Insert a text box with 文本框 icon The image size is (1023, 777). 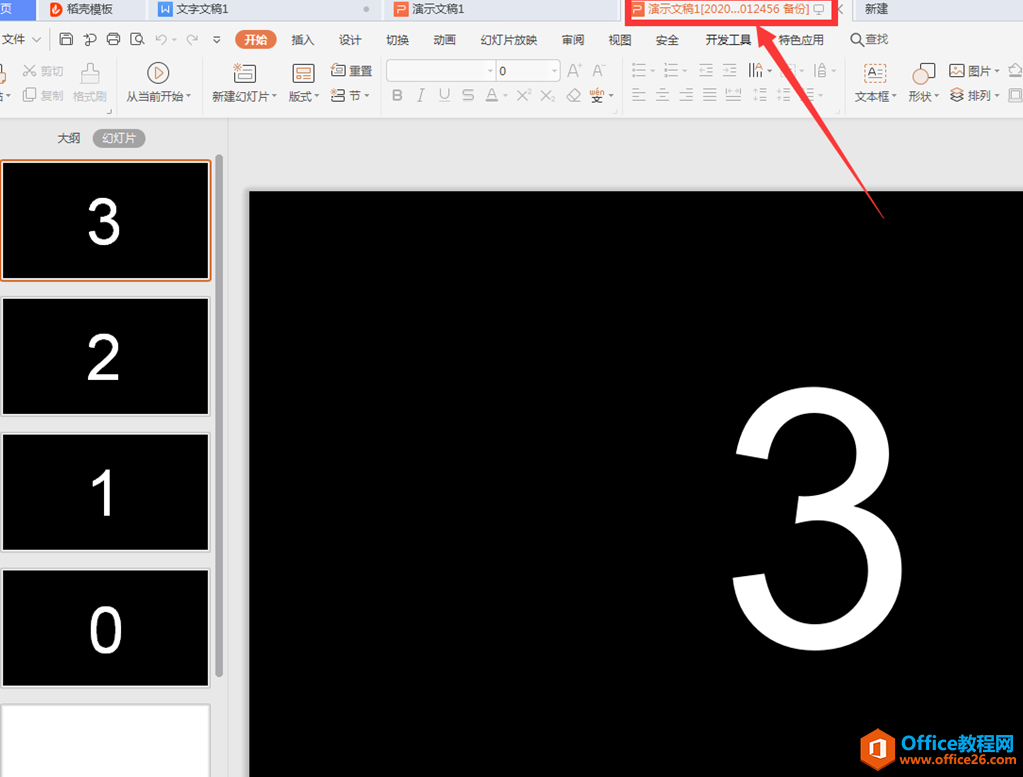click(874, 73)
